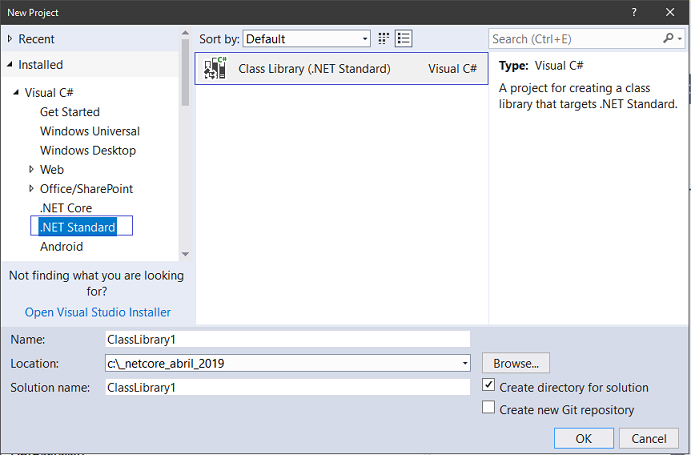Open Visual Studio Installer link

tap(98, 312)
